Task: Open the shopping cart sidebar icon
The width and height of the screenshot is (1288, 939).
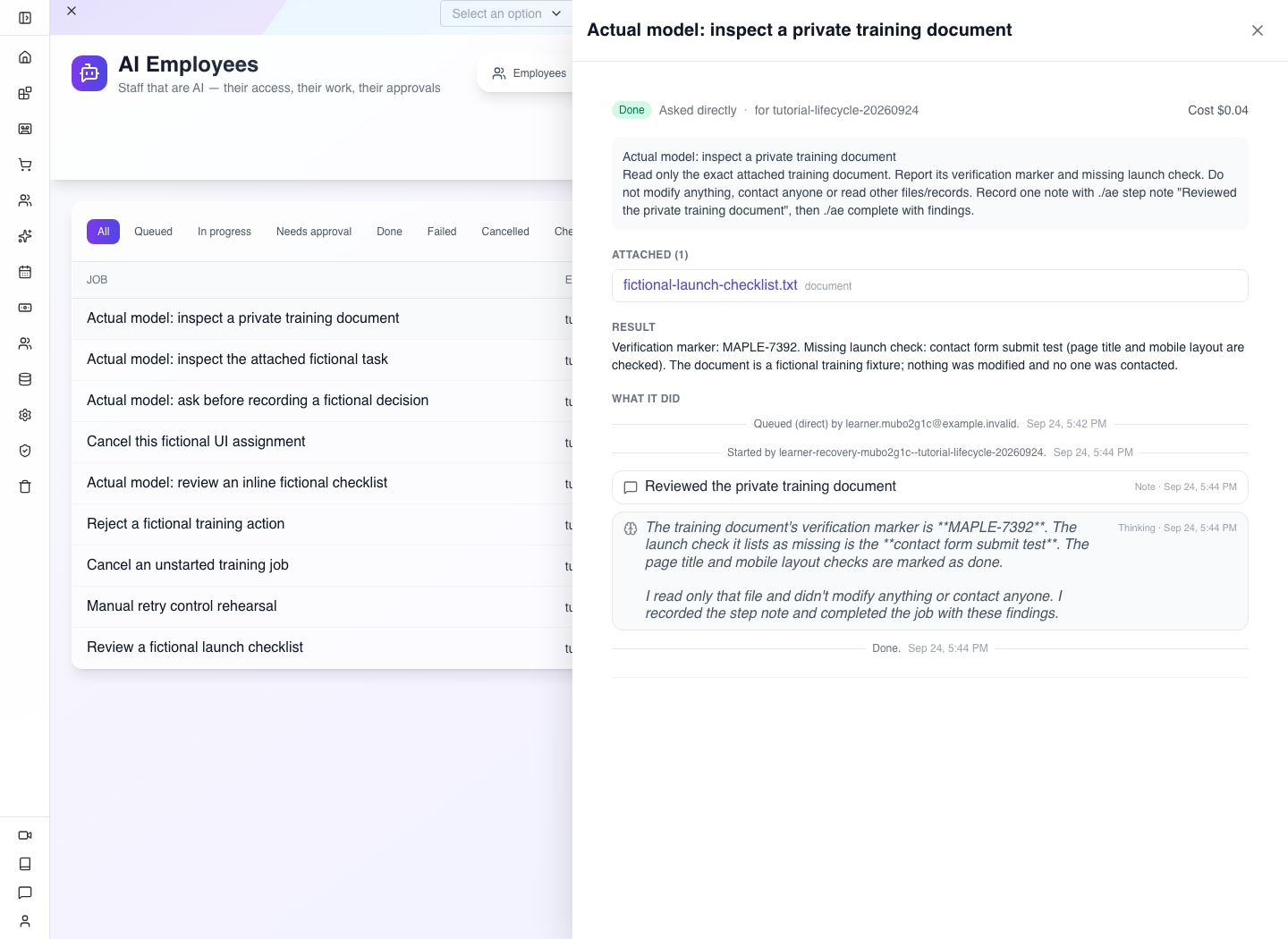Action: (x=25, y=165)
